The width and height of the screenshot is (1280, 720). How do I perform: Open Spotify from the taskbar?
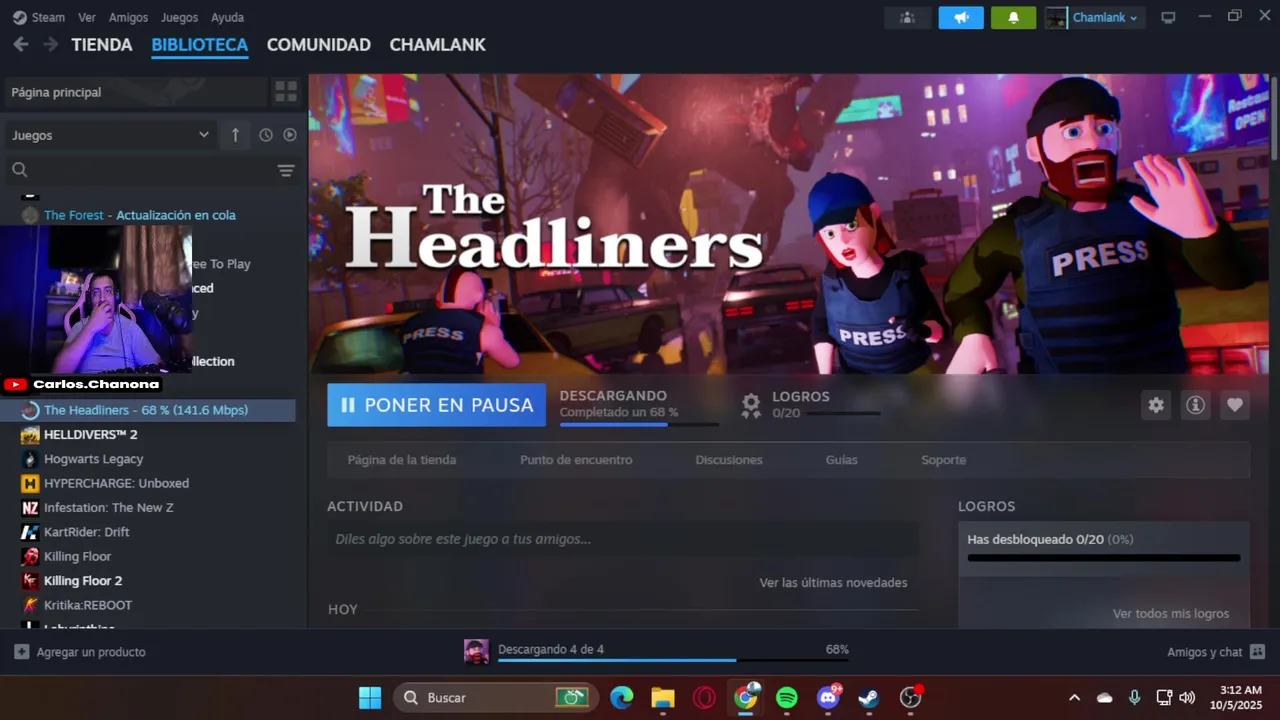click(787, 697)
